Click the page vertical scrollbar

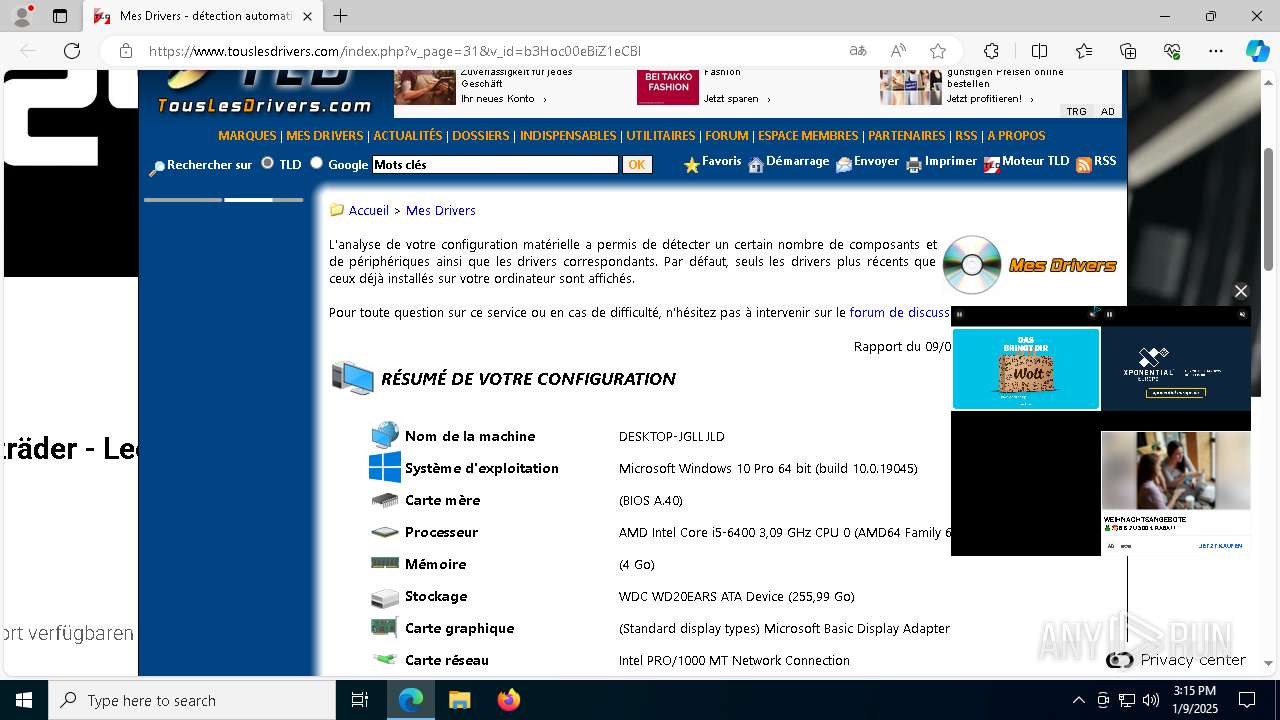pos(1269,210)
